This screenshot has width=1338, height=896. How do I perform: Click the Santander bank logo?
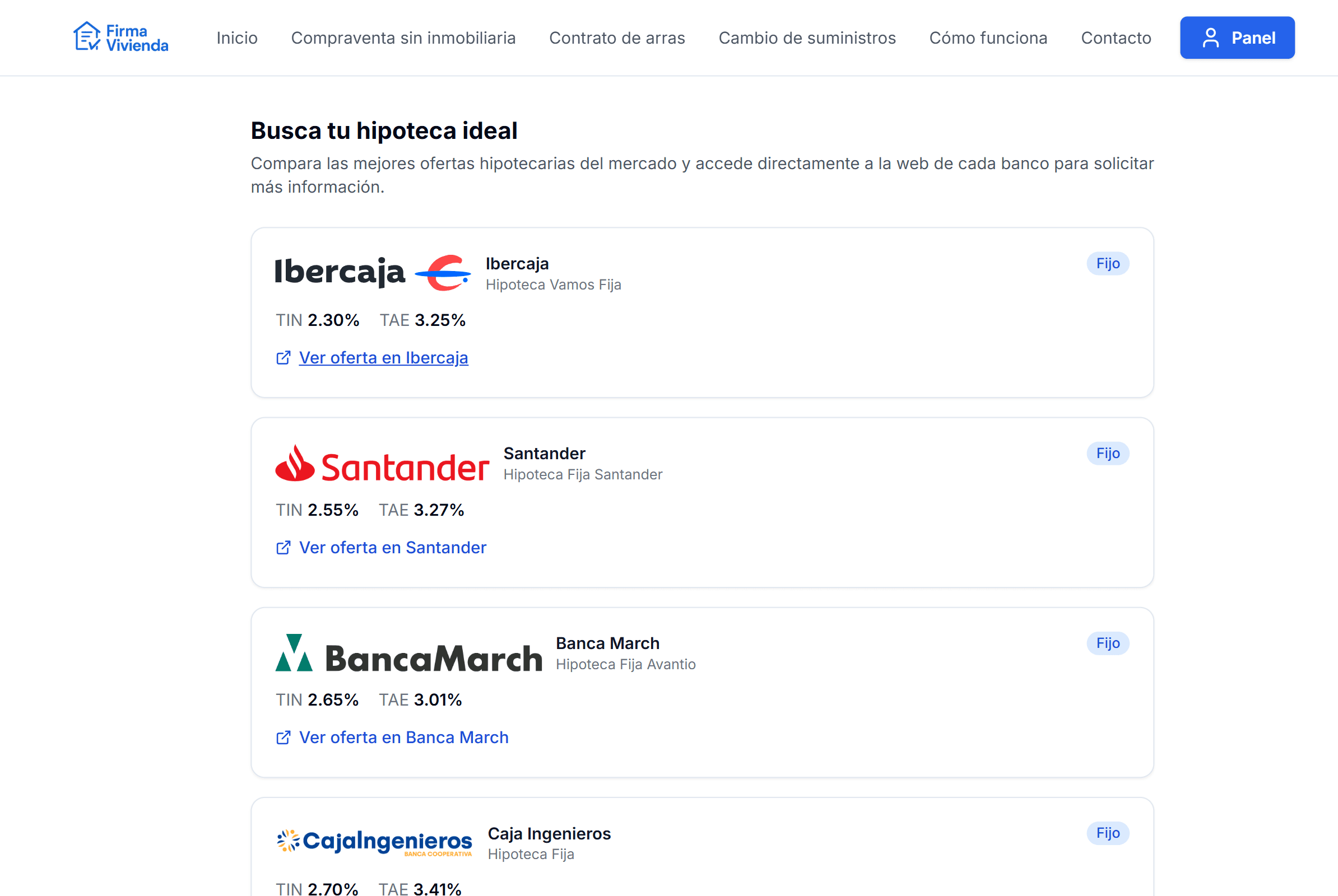pyautogui.click(x=382, y=464)
